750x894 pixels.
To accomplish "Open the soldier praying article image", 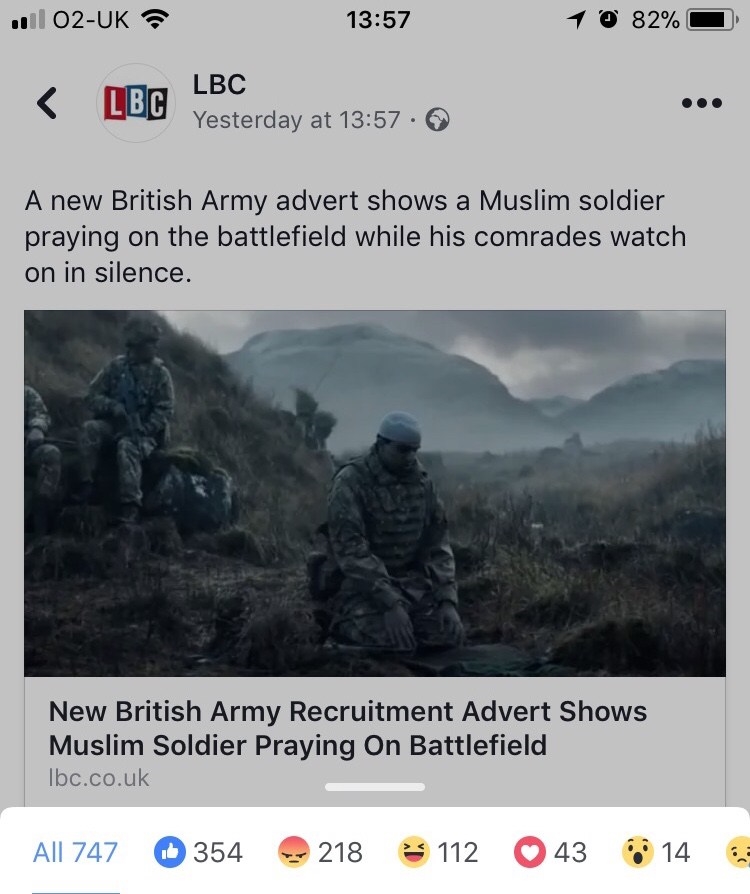I will tap(375, 493).
